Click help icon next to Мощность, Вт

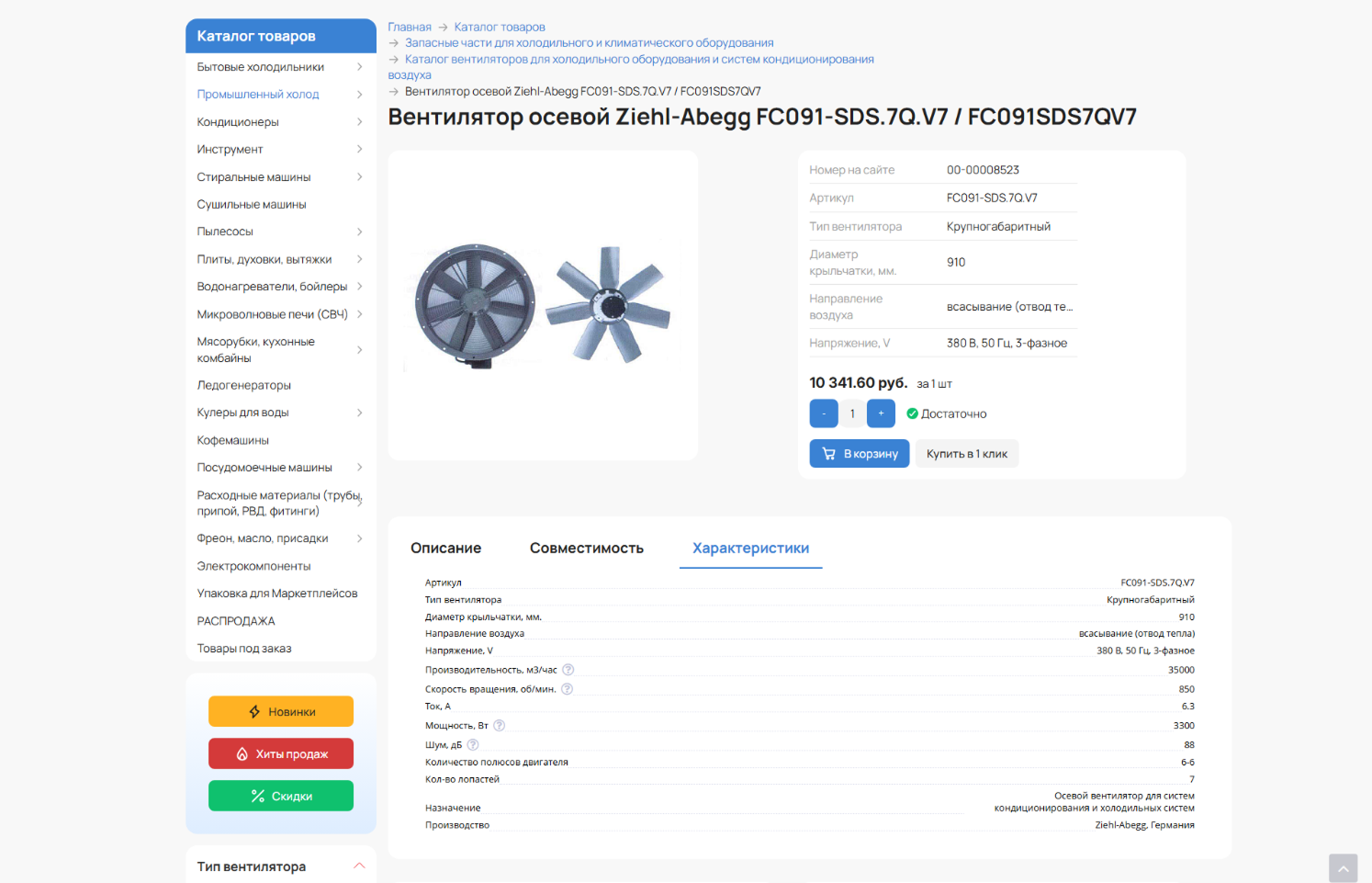tap(500, 726)
